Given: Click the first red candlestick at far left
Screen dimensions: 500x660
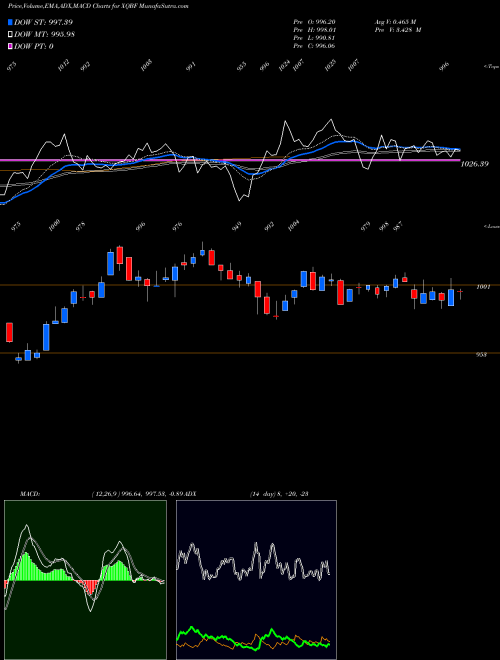Looking at the screenshot, I should (x=9, y=332).
